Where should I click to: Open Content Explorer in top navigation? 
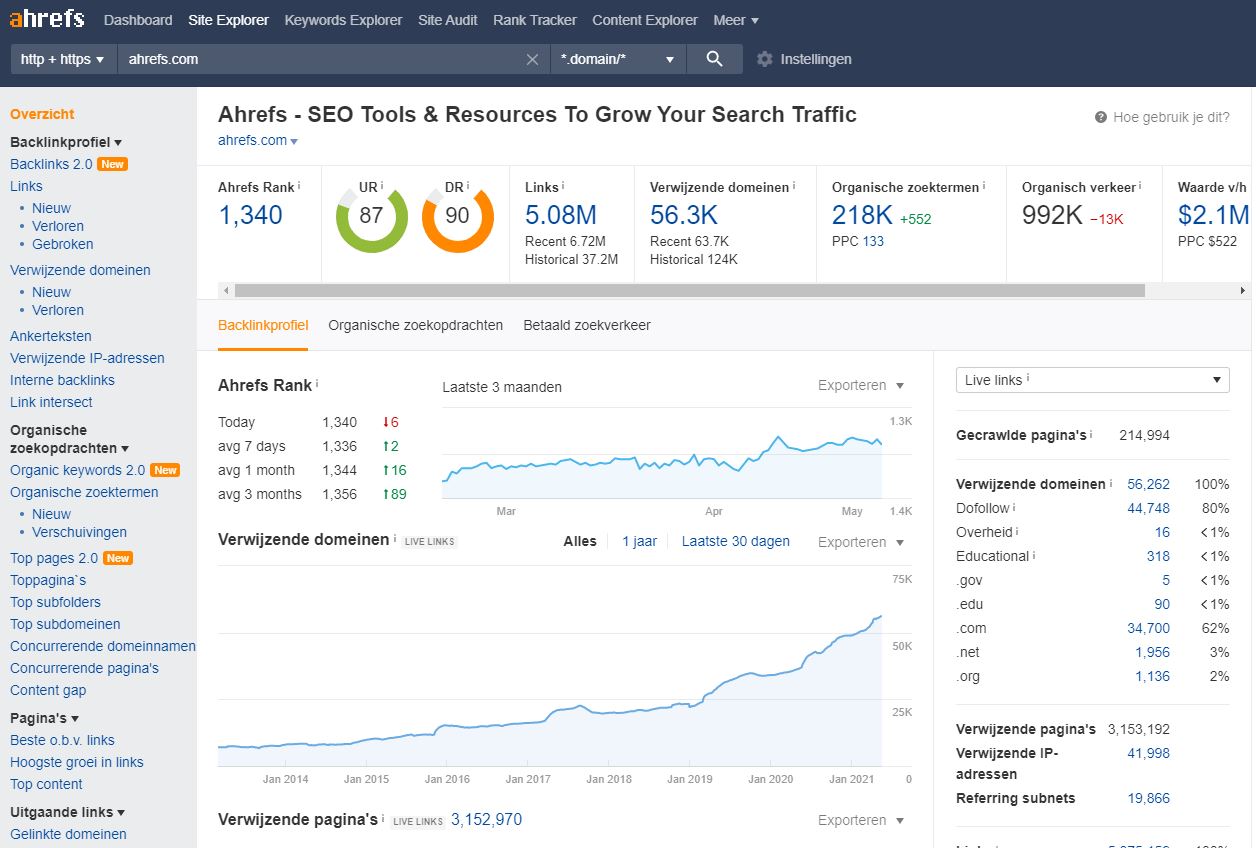click(645, 20)
